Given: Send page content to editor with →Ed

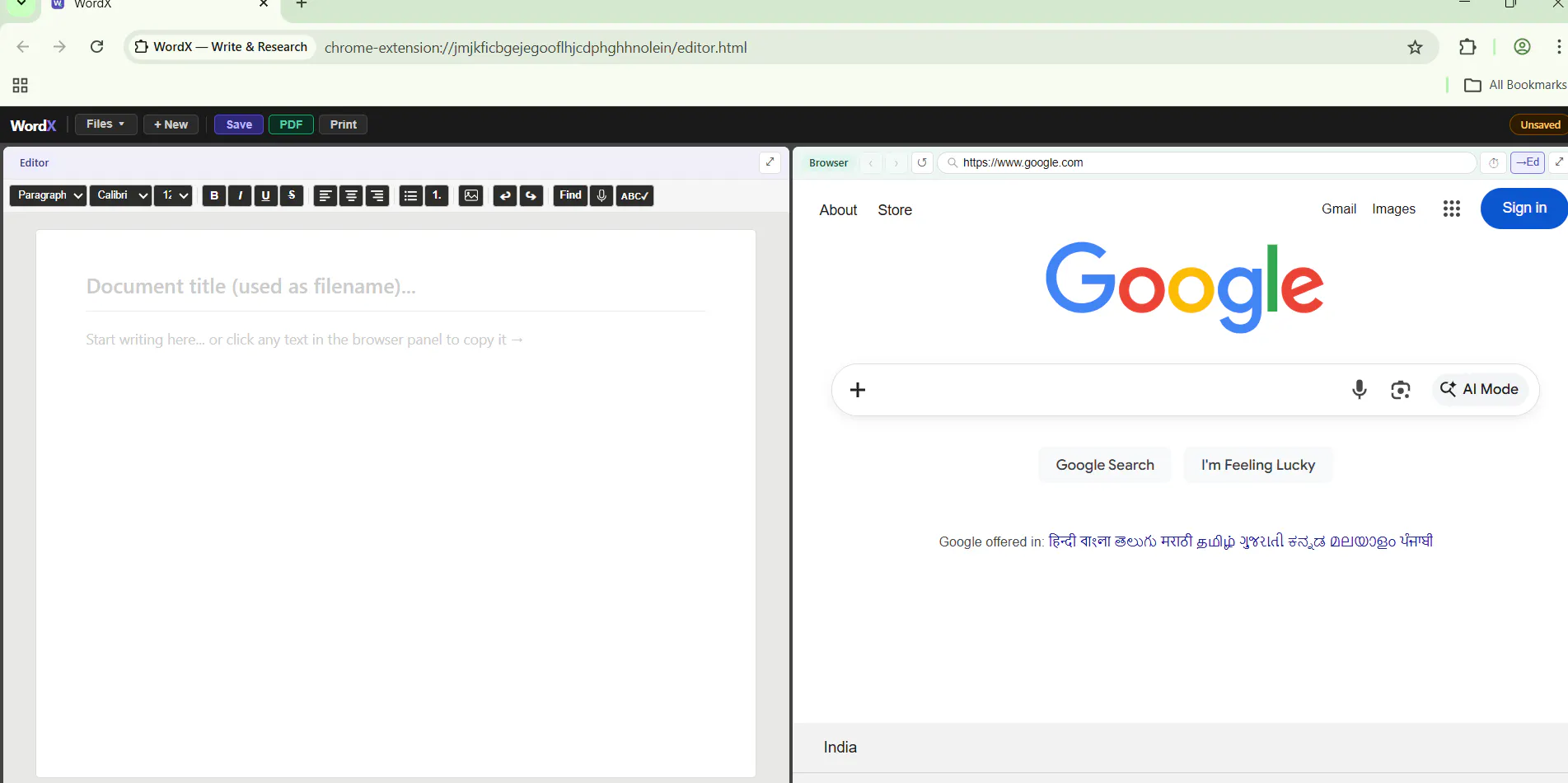Looking at the screenshot, I should [x=1528, y=162].
